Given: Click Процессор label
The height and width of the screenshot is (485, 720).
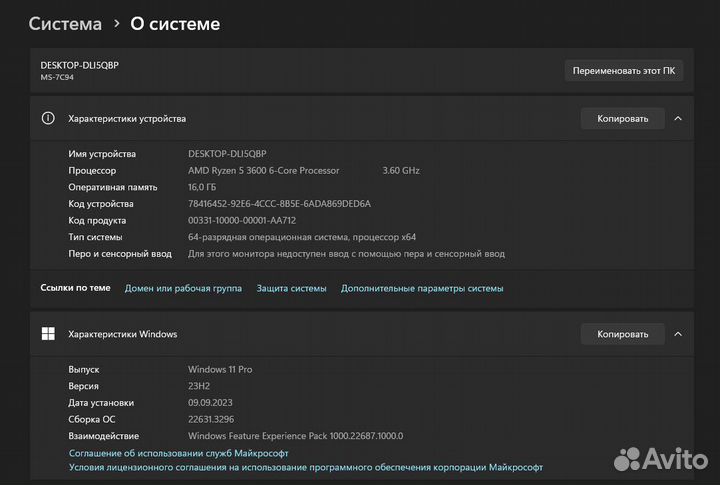Looking at the screenshot, I should [x=92, y=170].
